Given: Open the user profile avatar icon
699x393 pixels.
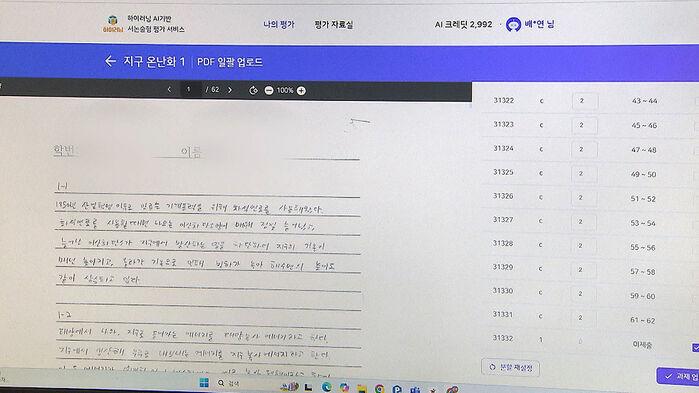Looking at the screenshot, I should 514,24.
